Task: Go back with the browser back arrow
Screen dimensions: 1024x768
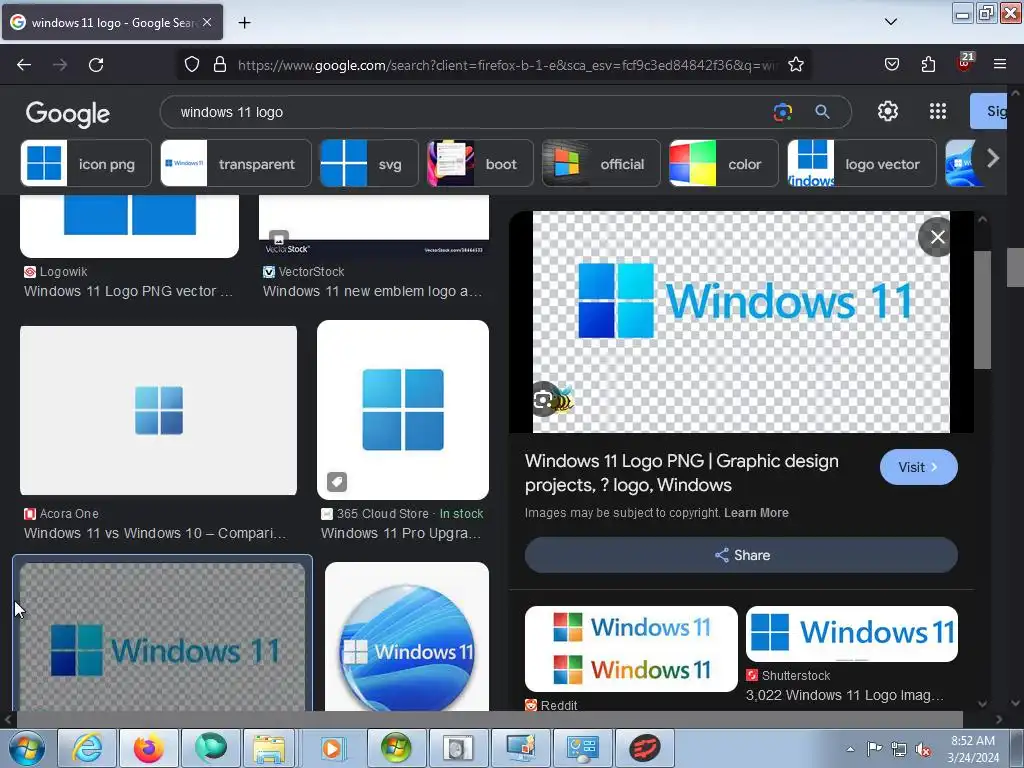Action: click(24, 65)
